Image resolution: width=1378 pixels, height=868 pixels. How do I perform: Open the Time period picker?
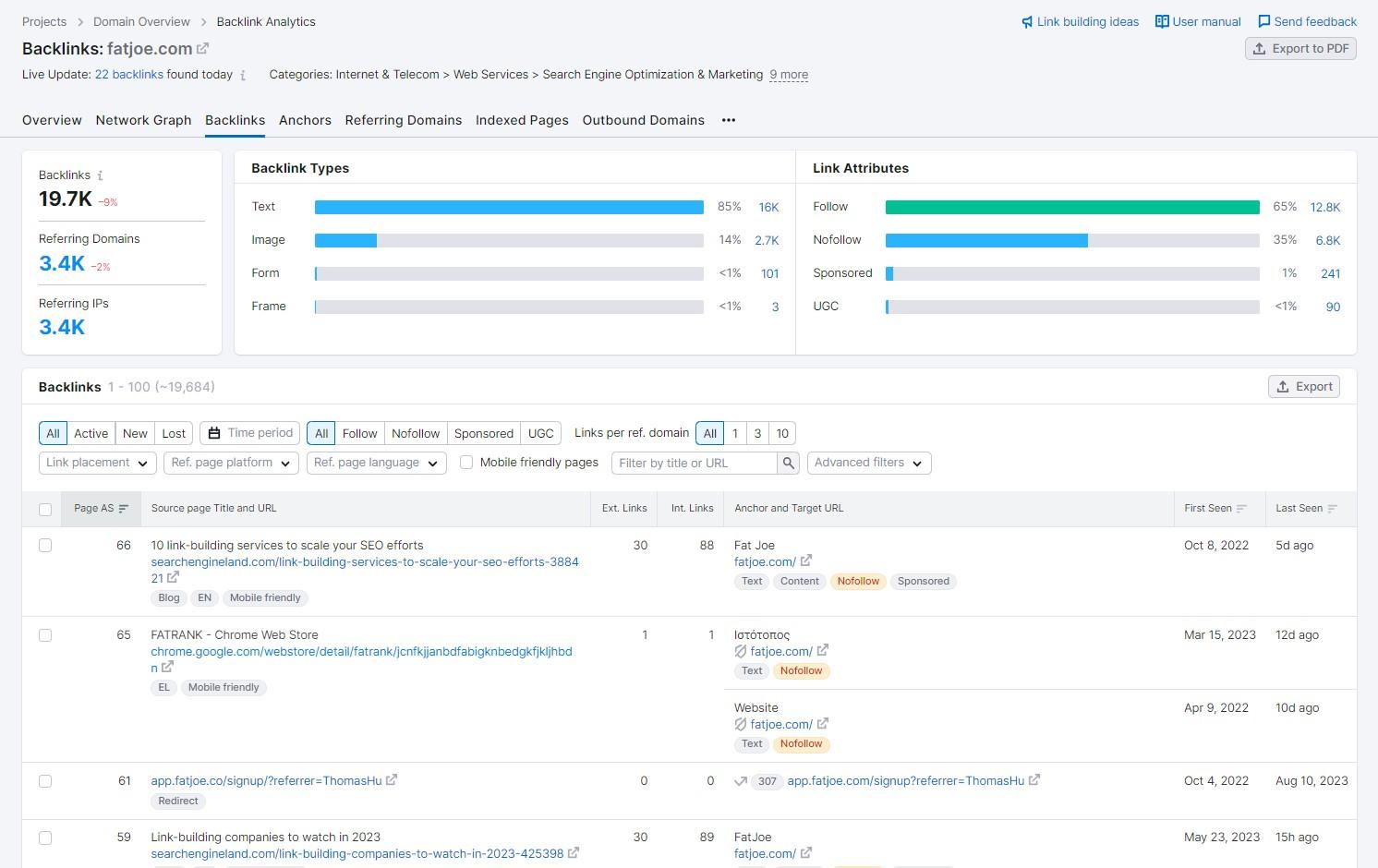pyautogui.click(x=250, y=433)
